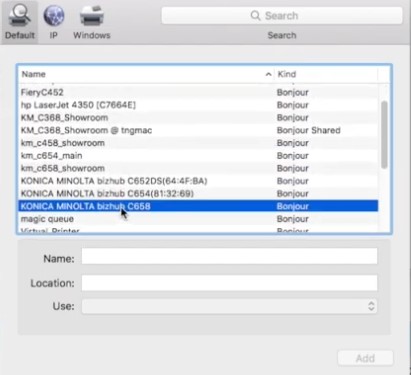Sort the list by Kind column header
The image size is (411, 375).
326,74
